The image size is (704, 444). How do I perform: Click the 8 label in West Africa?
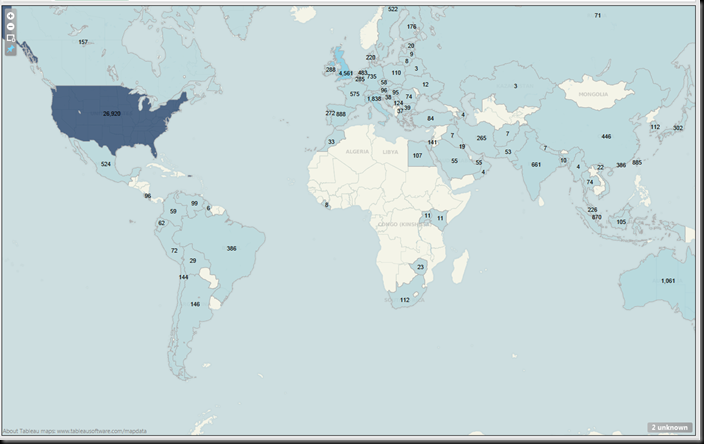coord(326,205)
